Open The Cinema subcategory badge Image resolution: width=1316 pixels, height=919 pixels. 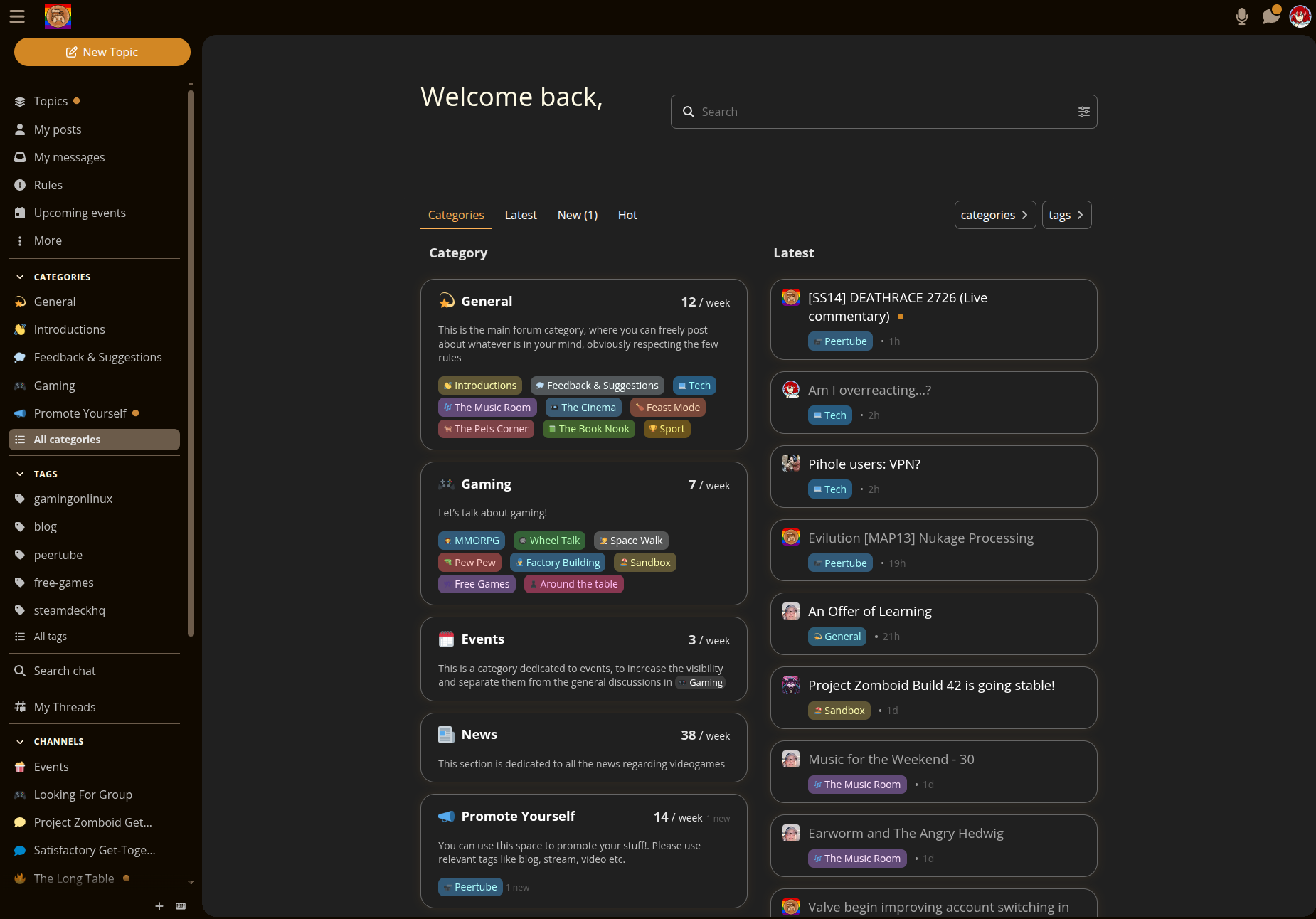[x=583, y=408]
